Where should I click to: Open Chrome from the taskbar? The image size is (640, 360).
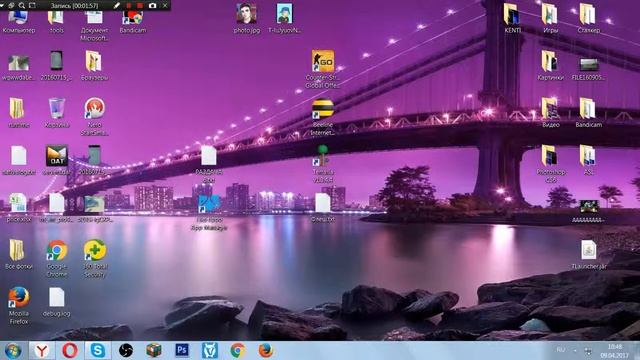point(238,351)
